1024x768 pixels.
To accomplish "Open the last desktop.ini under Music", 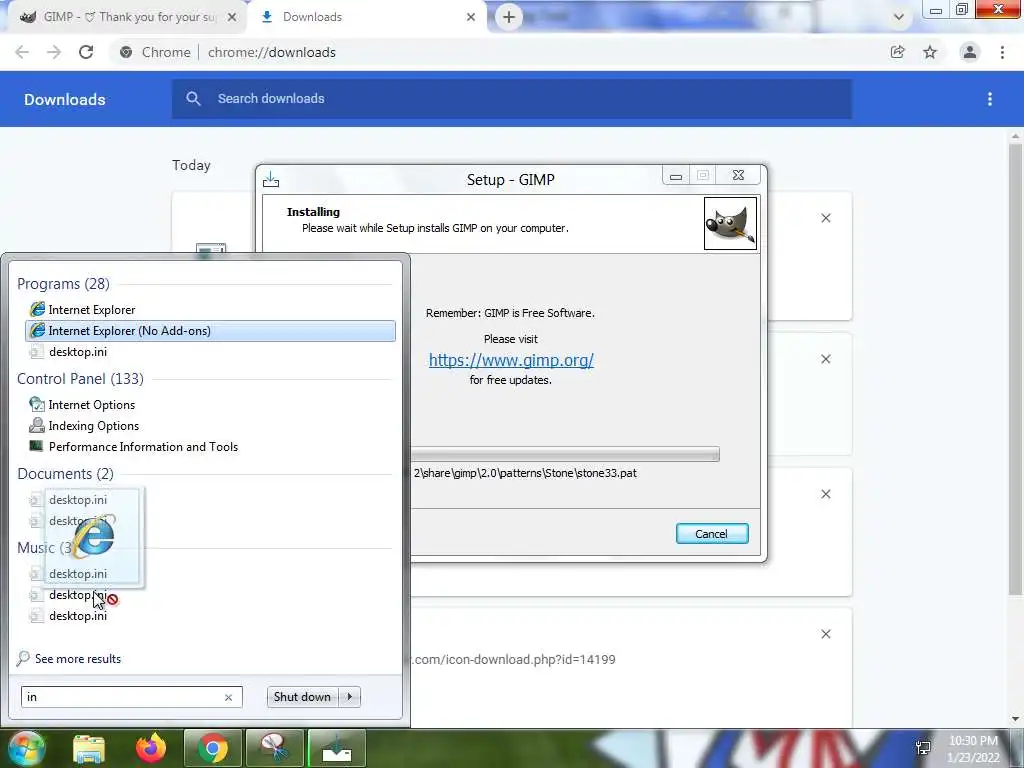I will tap(210, 616).
